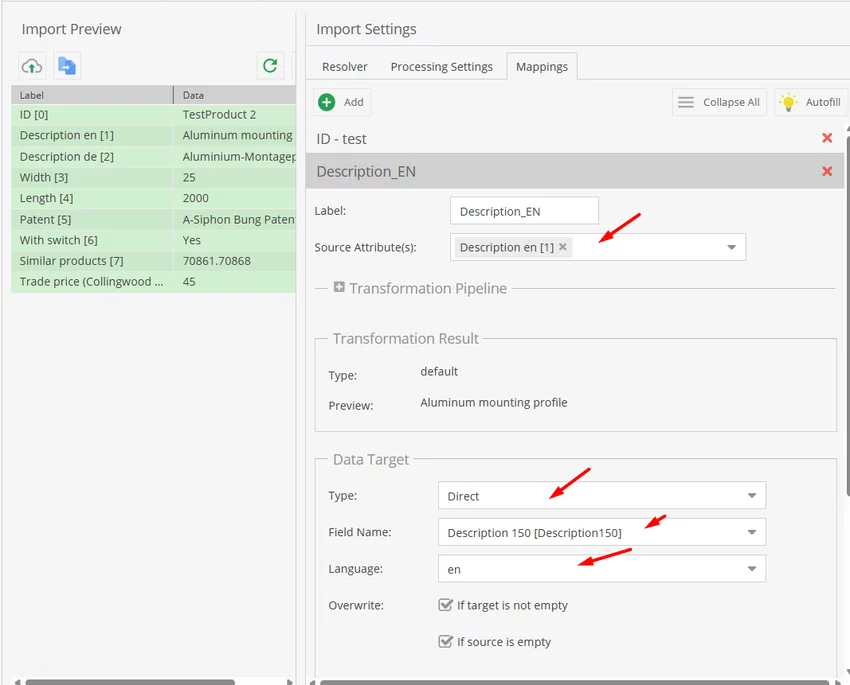Click the Label column header
The width and height of the screenshot is (850, 685).
[92, 95]
